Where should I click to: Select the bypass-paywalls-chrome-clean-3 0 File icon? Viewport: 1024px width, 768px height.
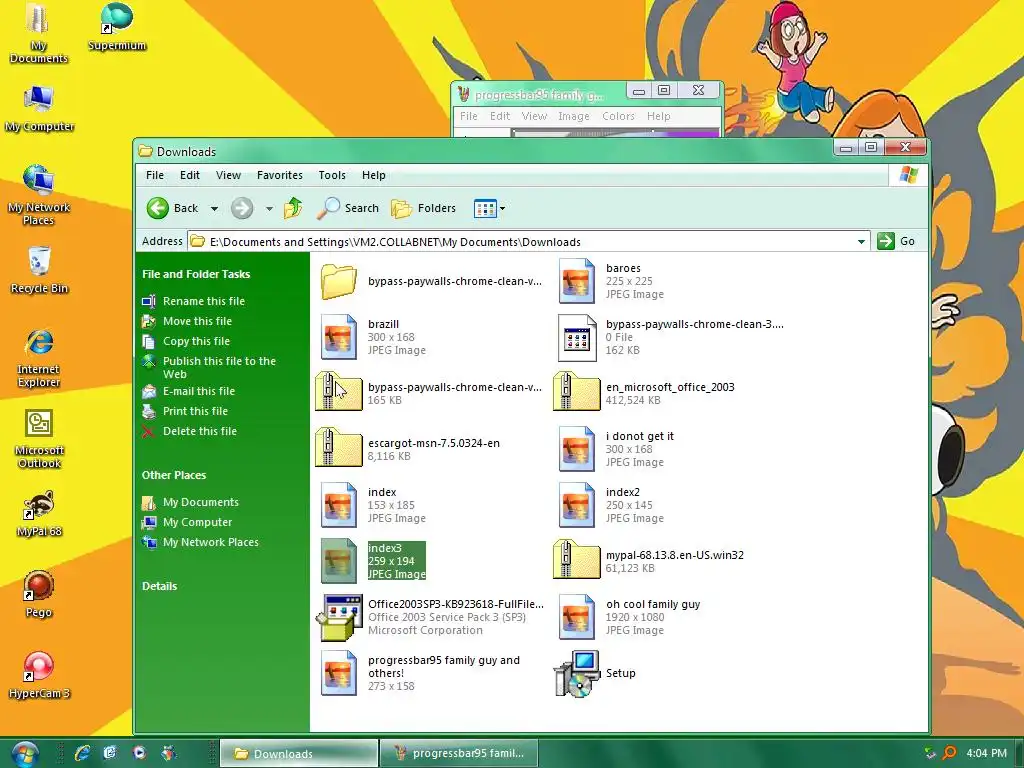coord(577,338)
